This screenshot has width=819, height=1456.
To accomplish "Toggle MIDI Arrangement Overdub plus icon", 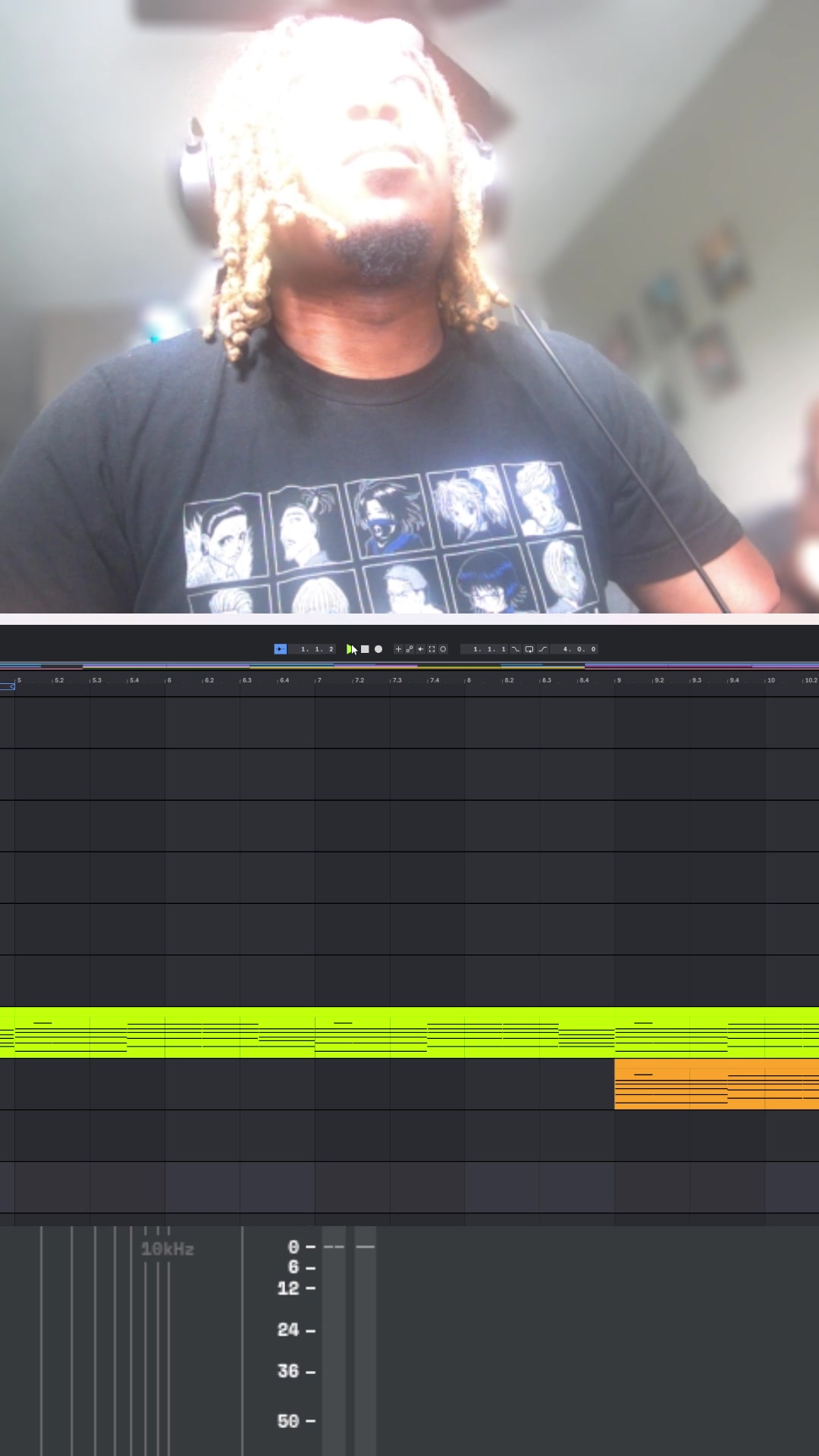I will pos(398,649).
